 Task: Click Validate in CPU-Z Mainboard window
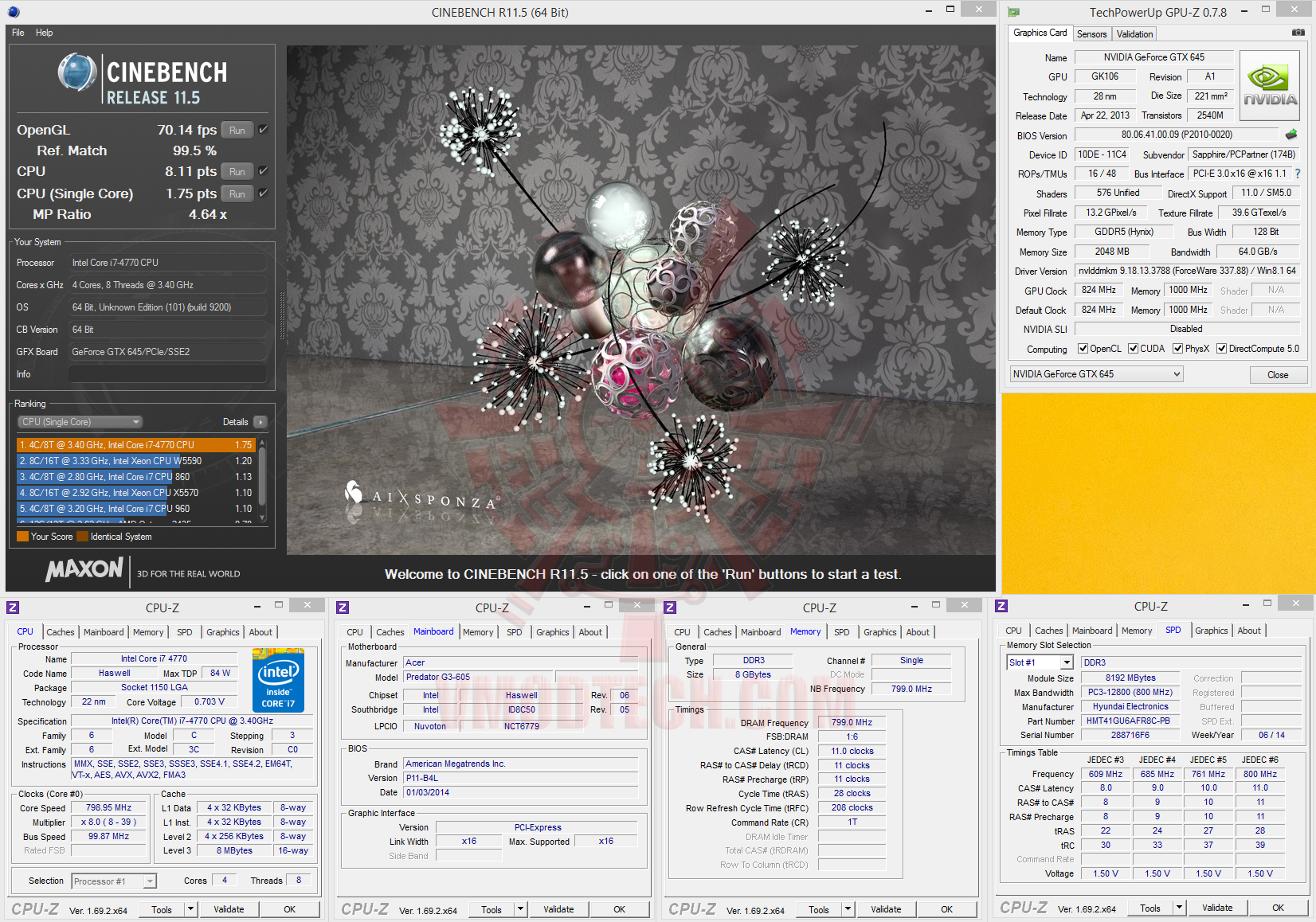[x=558, y=909]
